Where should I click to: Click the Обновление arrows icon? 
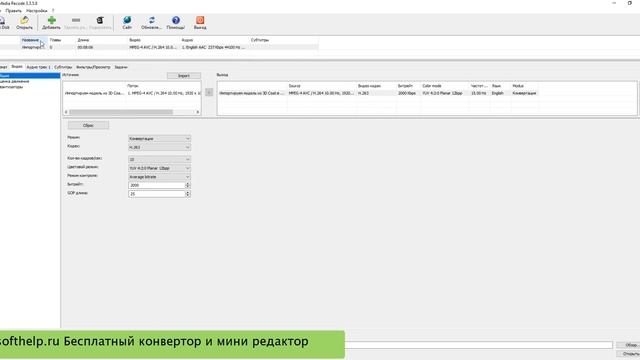click(151, 20)
